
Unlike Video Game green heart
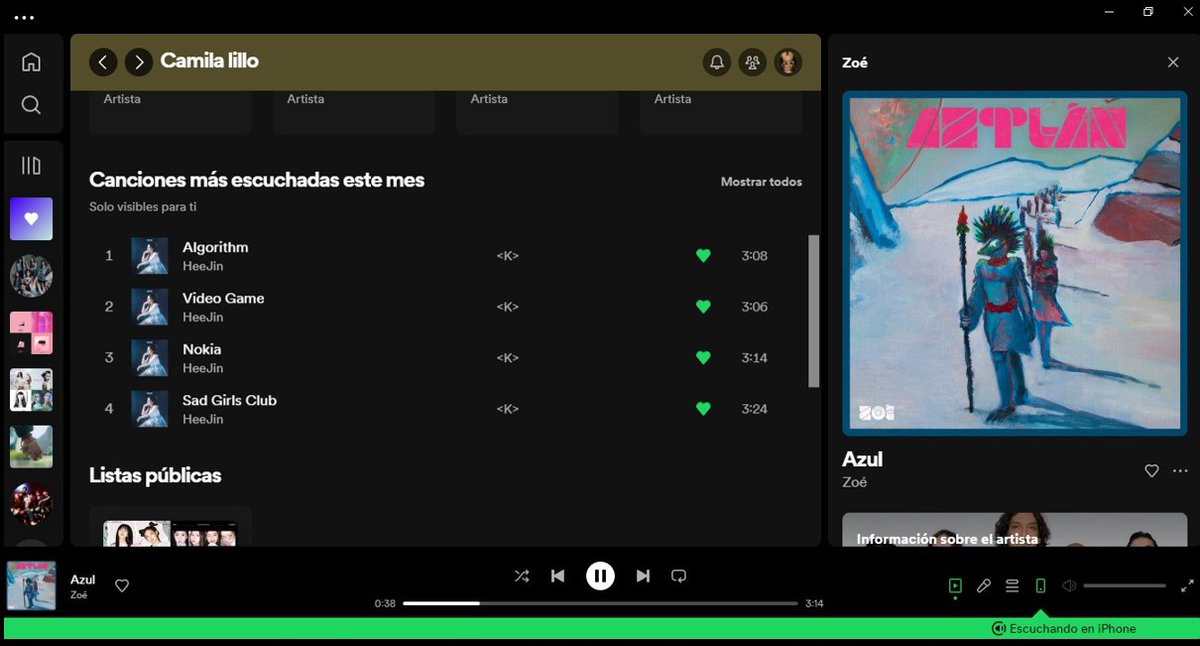[703, 307]
